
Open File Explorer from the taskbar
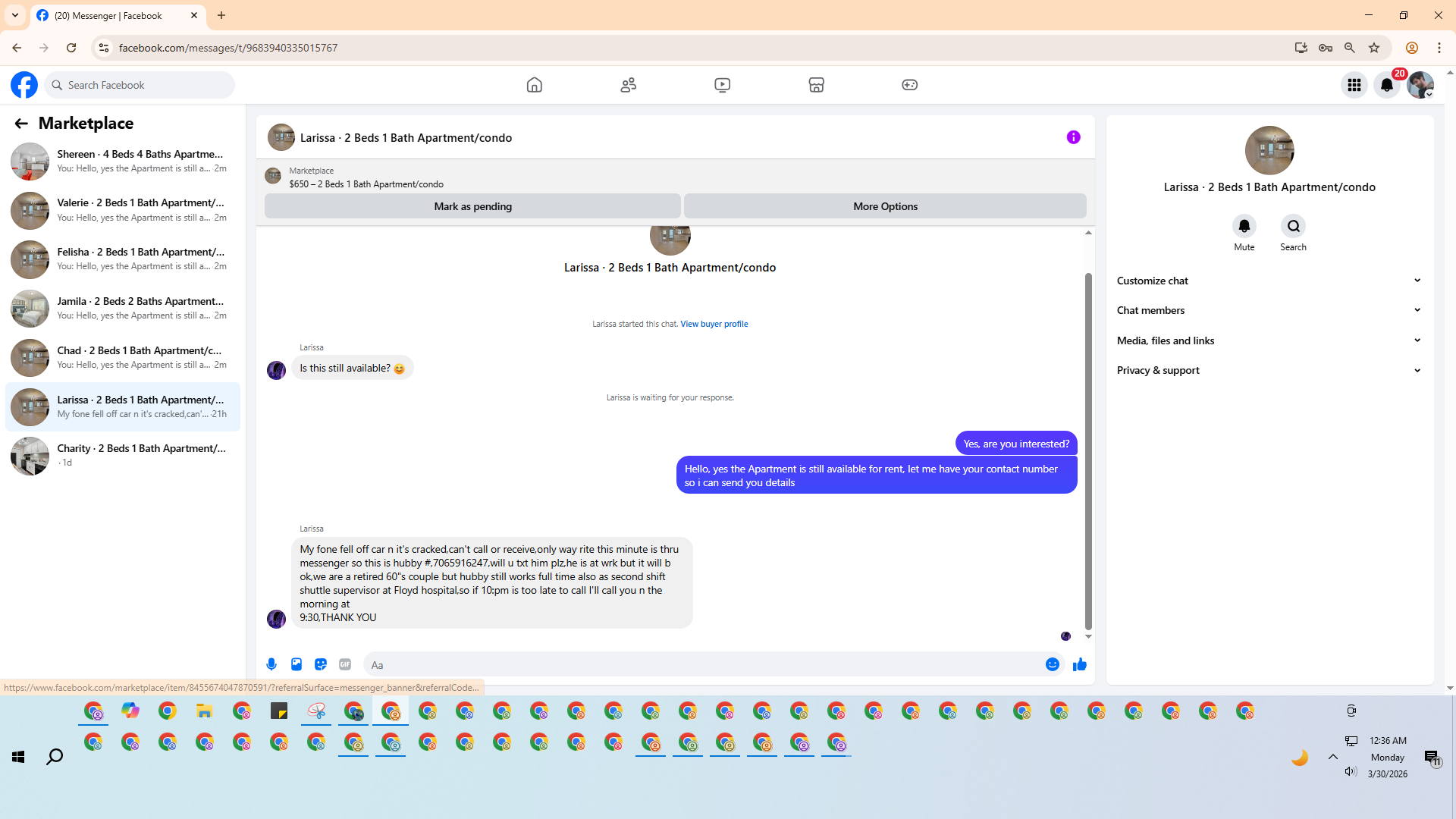click(x=205, y=711)
